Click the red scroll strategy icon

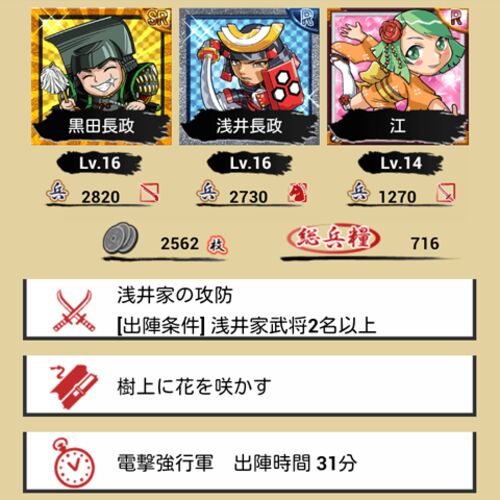[x=74, y=386]
